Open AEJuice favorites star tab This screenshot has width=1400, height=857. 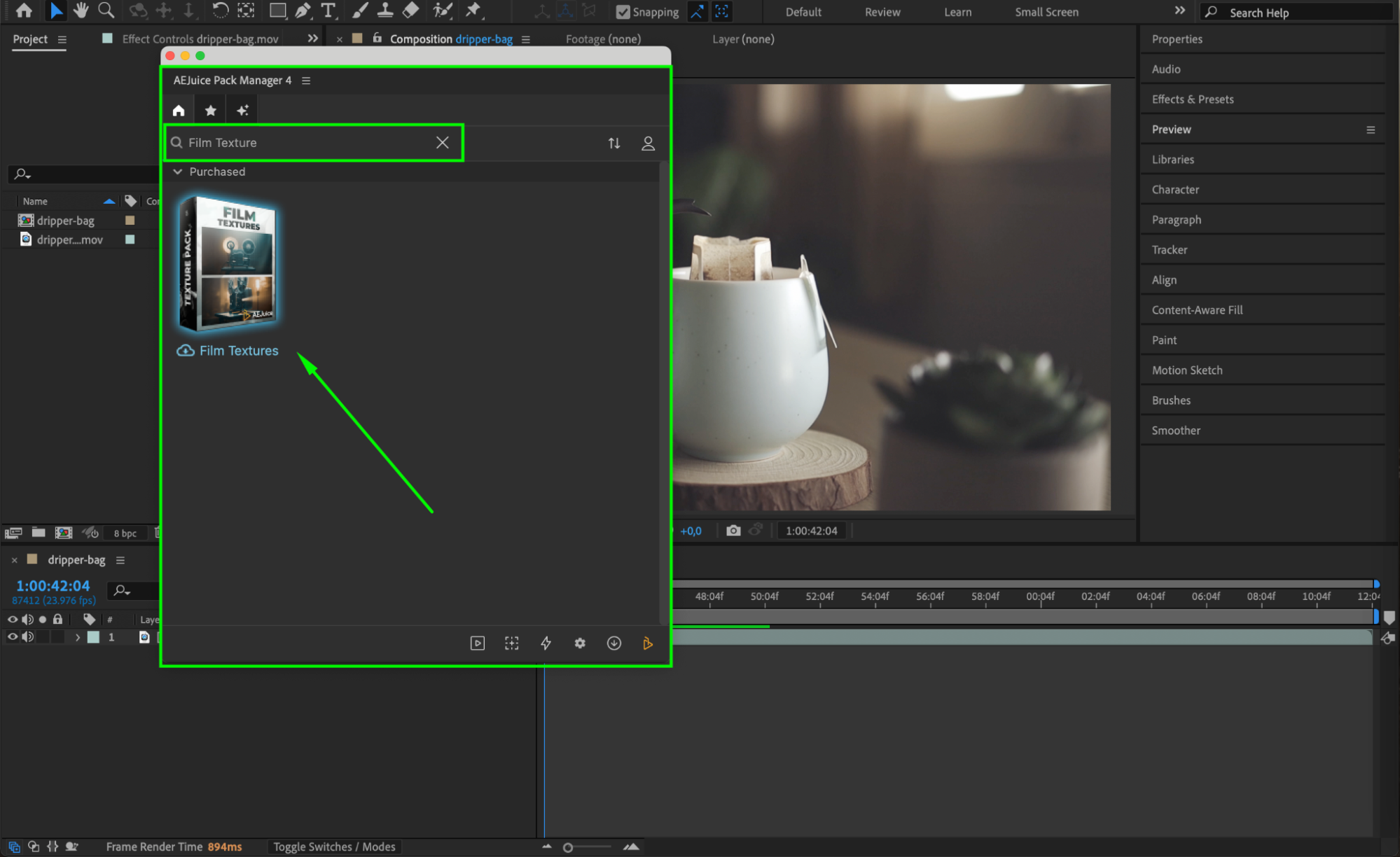point(210,110)
